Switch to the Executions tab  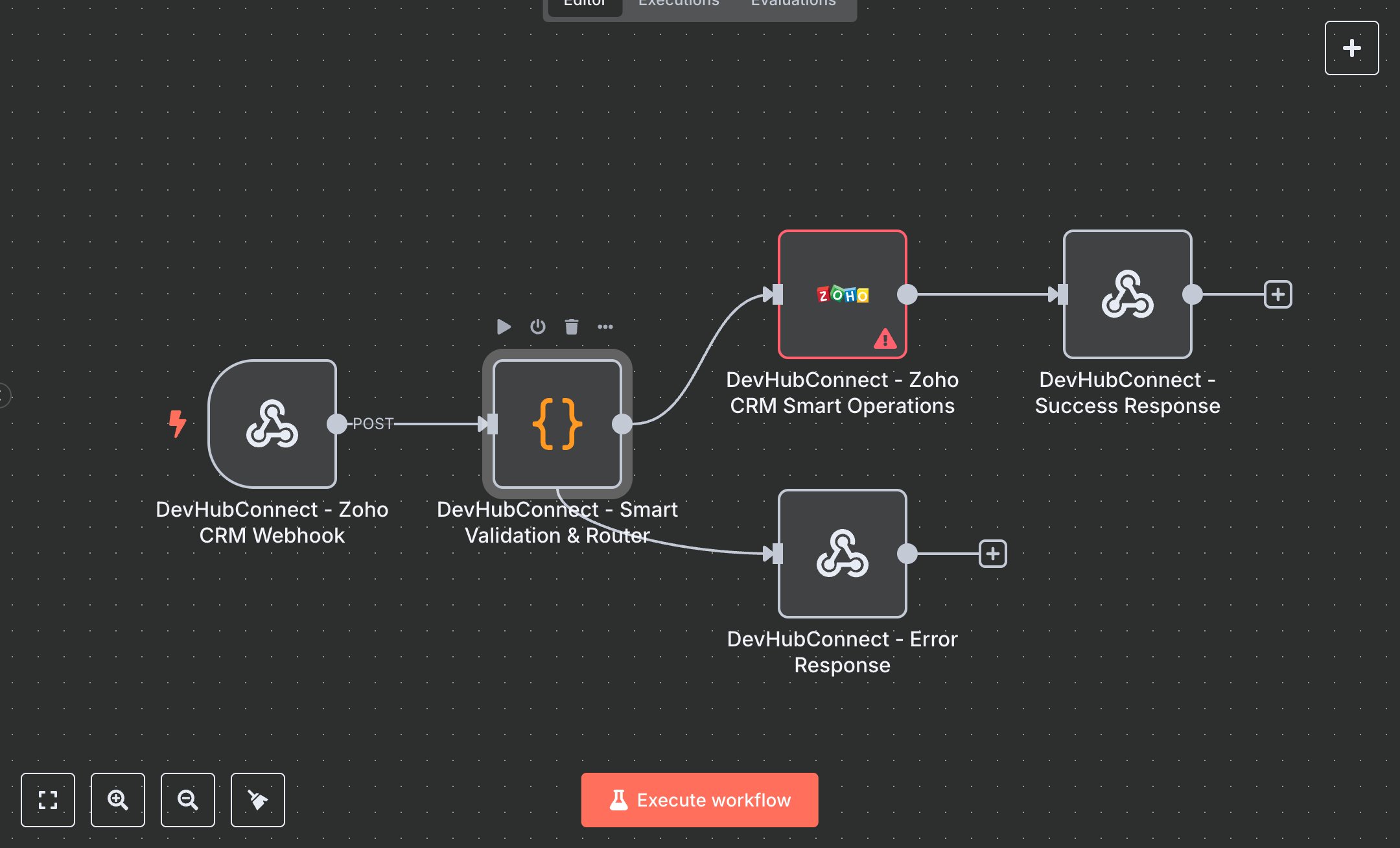[678, 5]
